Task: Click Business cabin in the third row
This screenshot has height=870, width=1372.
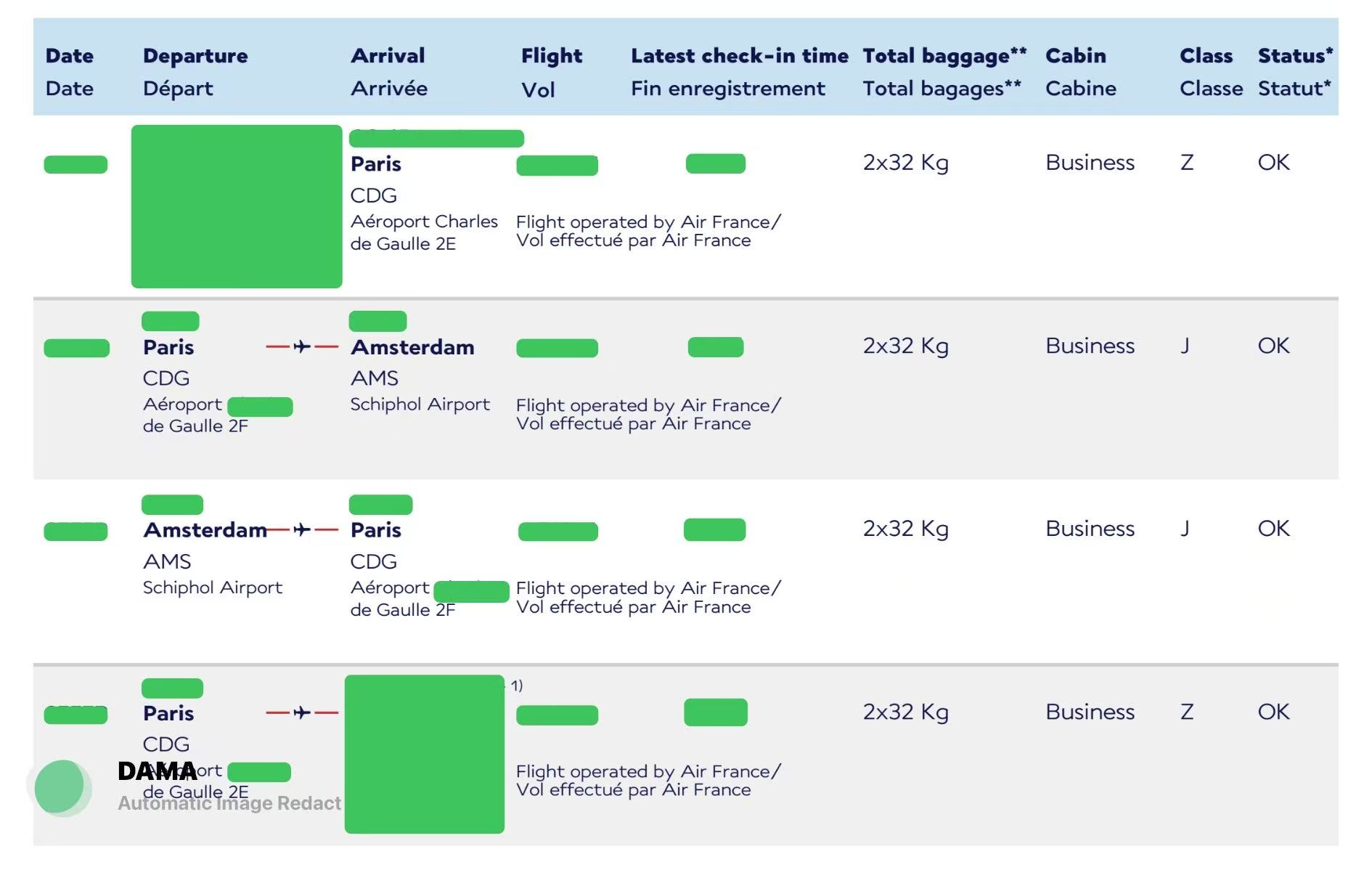Action: [1090, 529]
